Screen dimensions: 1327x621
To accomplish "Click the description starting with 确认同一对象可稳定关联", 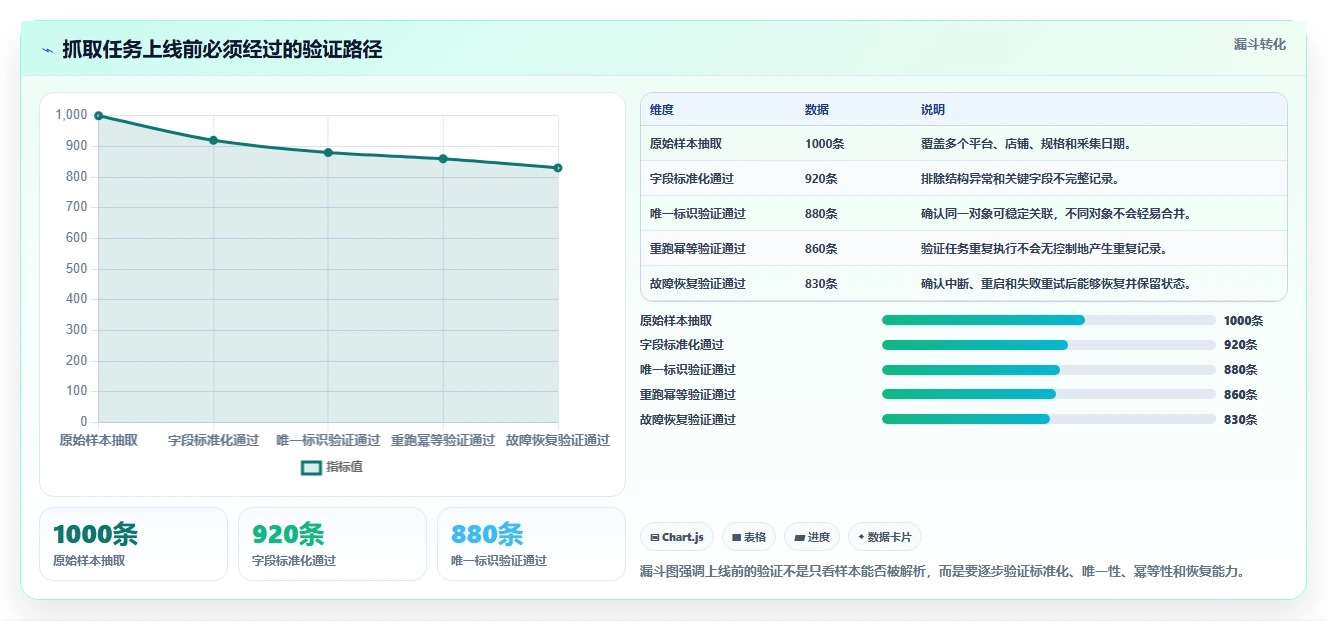I will tap(1057, 214).
